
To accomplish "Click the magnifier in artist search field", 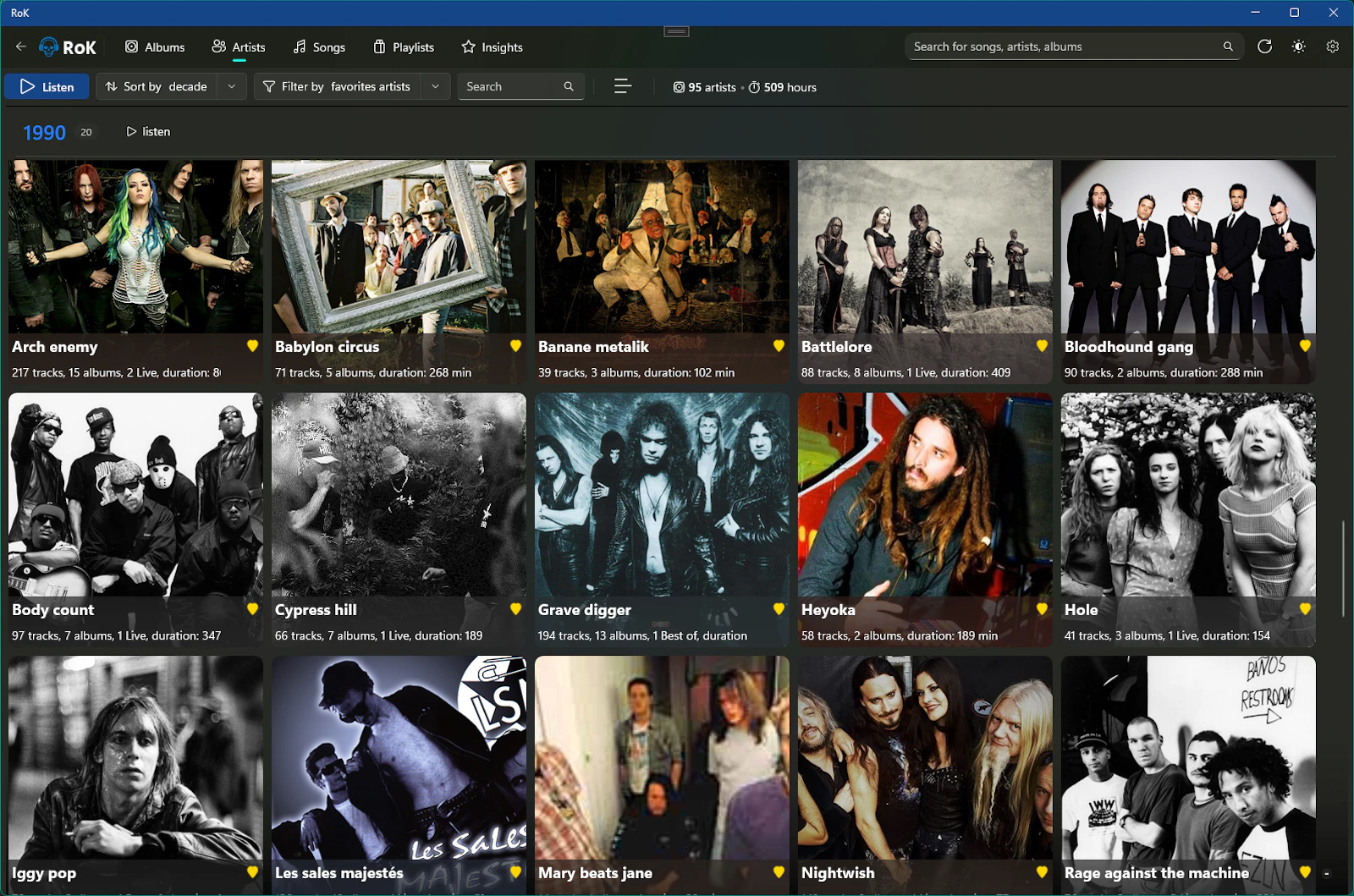I will (x=569, y=86).
